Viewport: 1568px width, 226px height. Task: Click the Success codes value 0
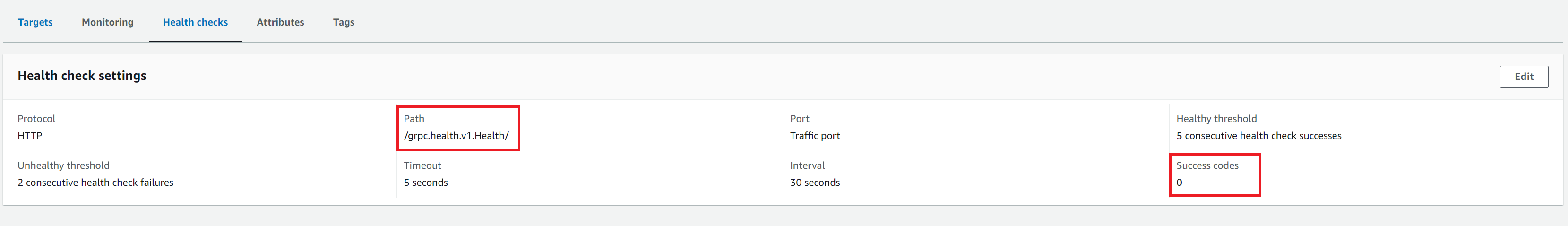click(x=1179, y=183)
